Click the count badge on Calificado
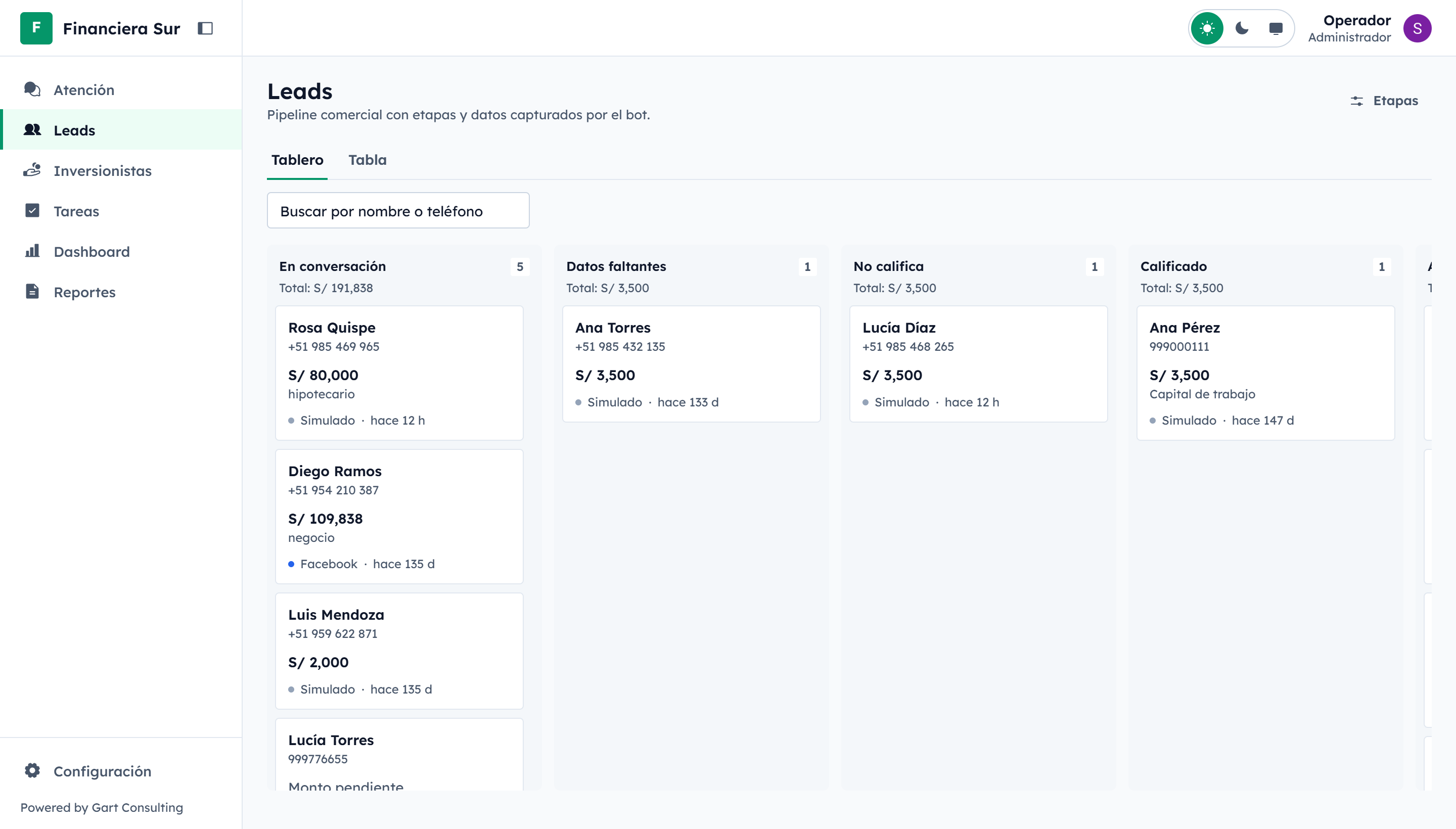The image size is (1456, 829). [1381, 266]
